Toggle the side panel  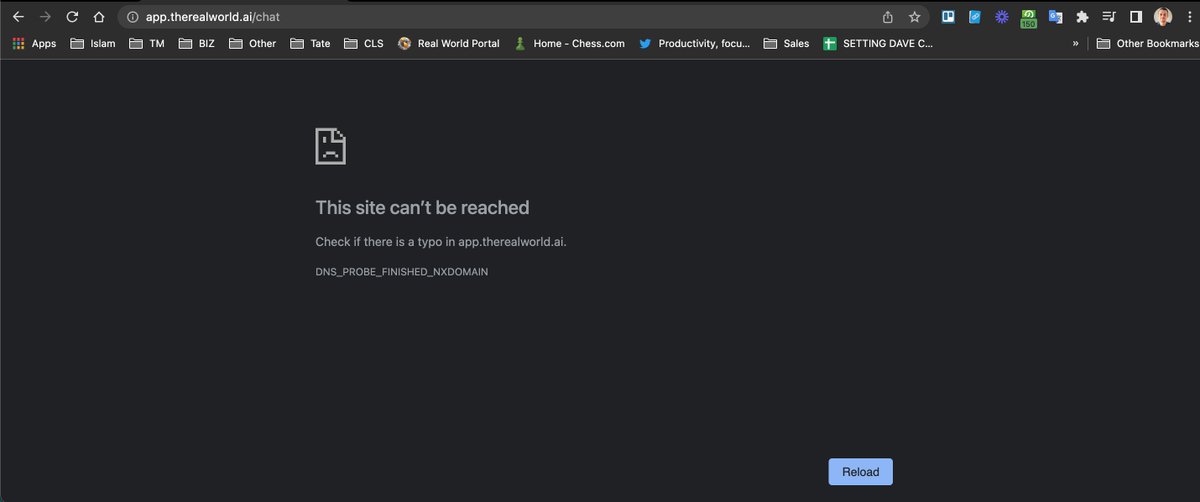coord(1136,17)
